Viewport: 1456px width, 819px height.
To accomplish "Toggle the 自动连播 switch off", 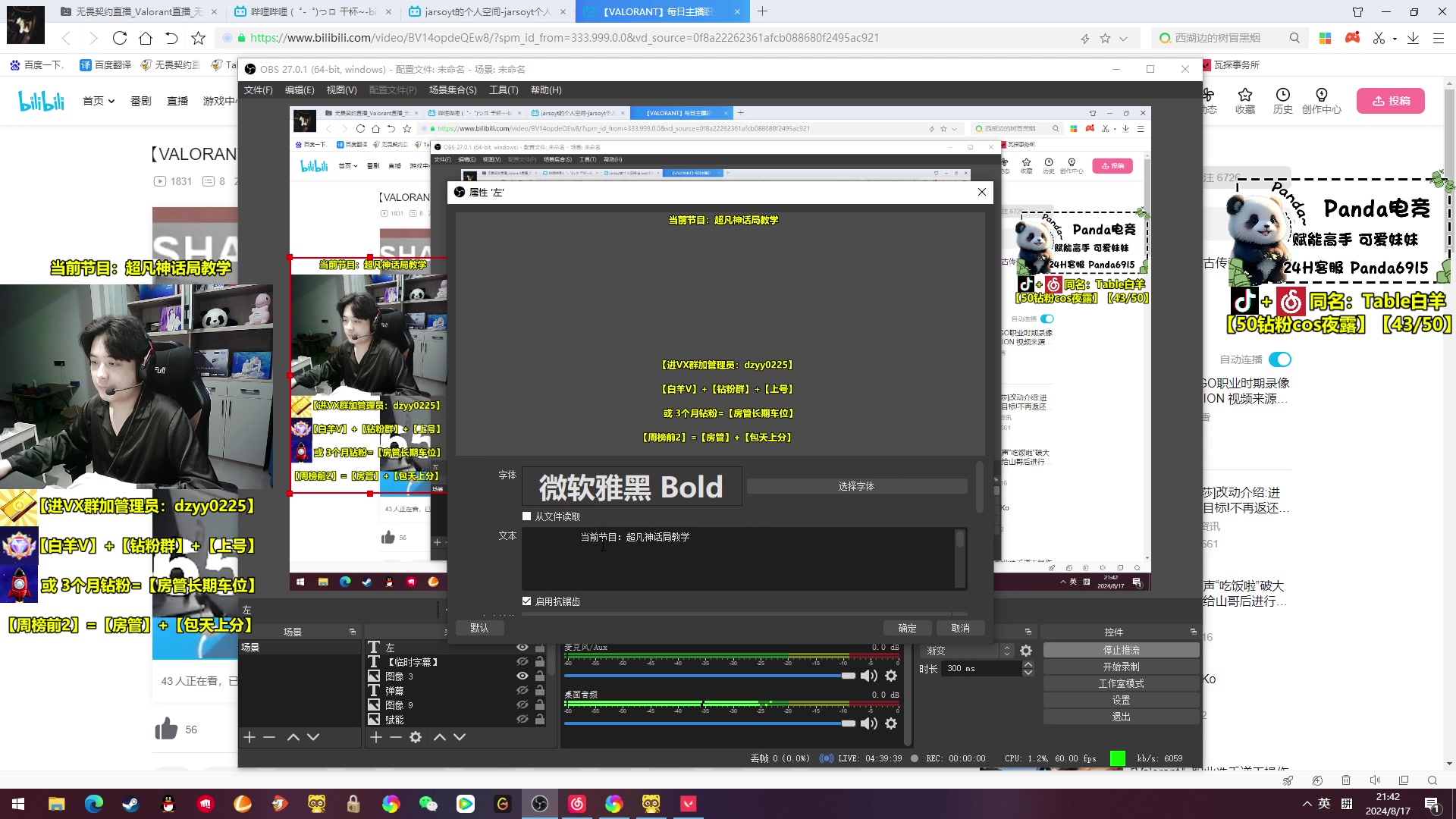I will [x=1279, y=359].
